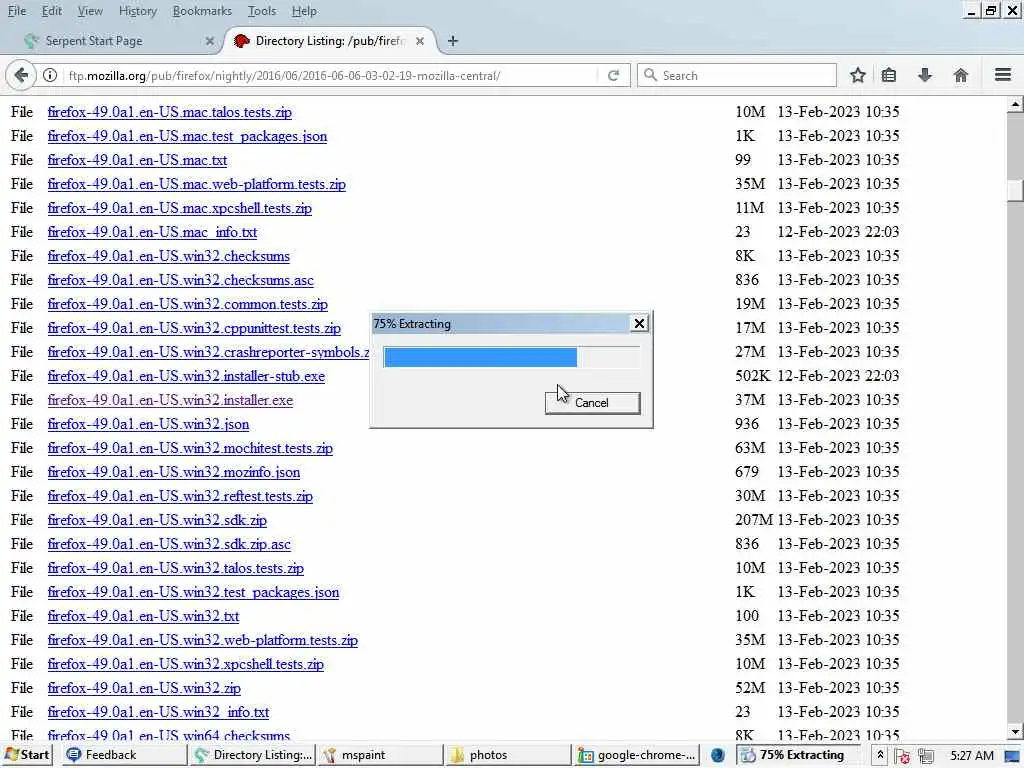Image resolution: width=1024 pixels, height=768 pixels.
Task: Click the extraction progress bar
Action: (511, 357)
